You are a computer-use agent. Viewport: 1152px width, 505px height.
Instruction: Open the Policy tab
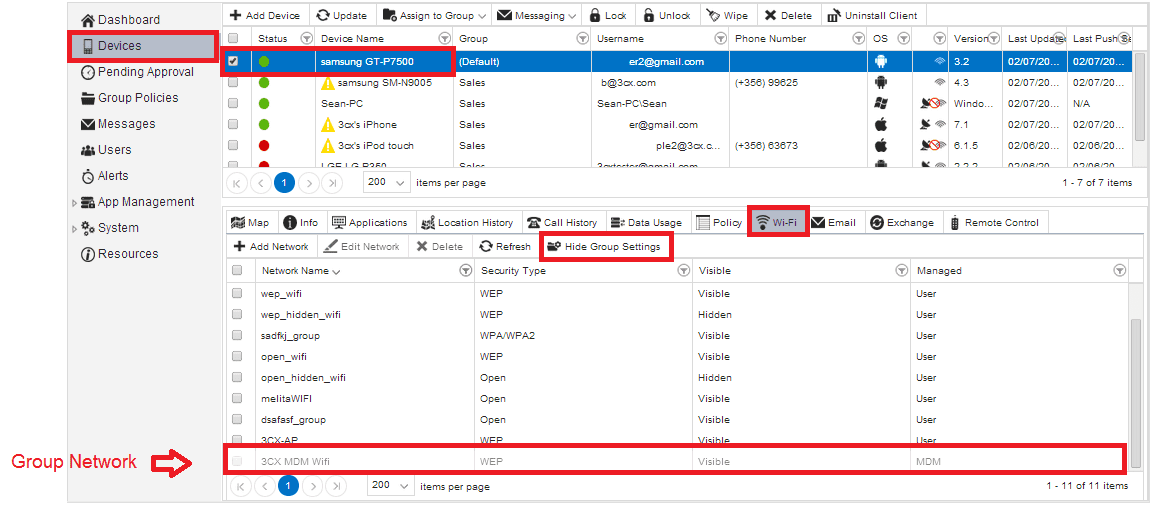point(719,222)
